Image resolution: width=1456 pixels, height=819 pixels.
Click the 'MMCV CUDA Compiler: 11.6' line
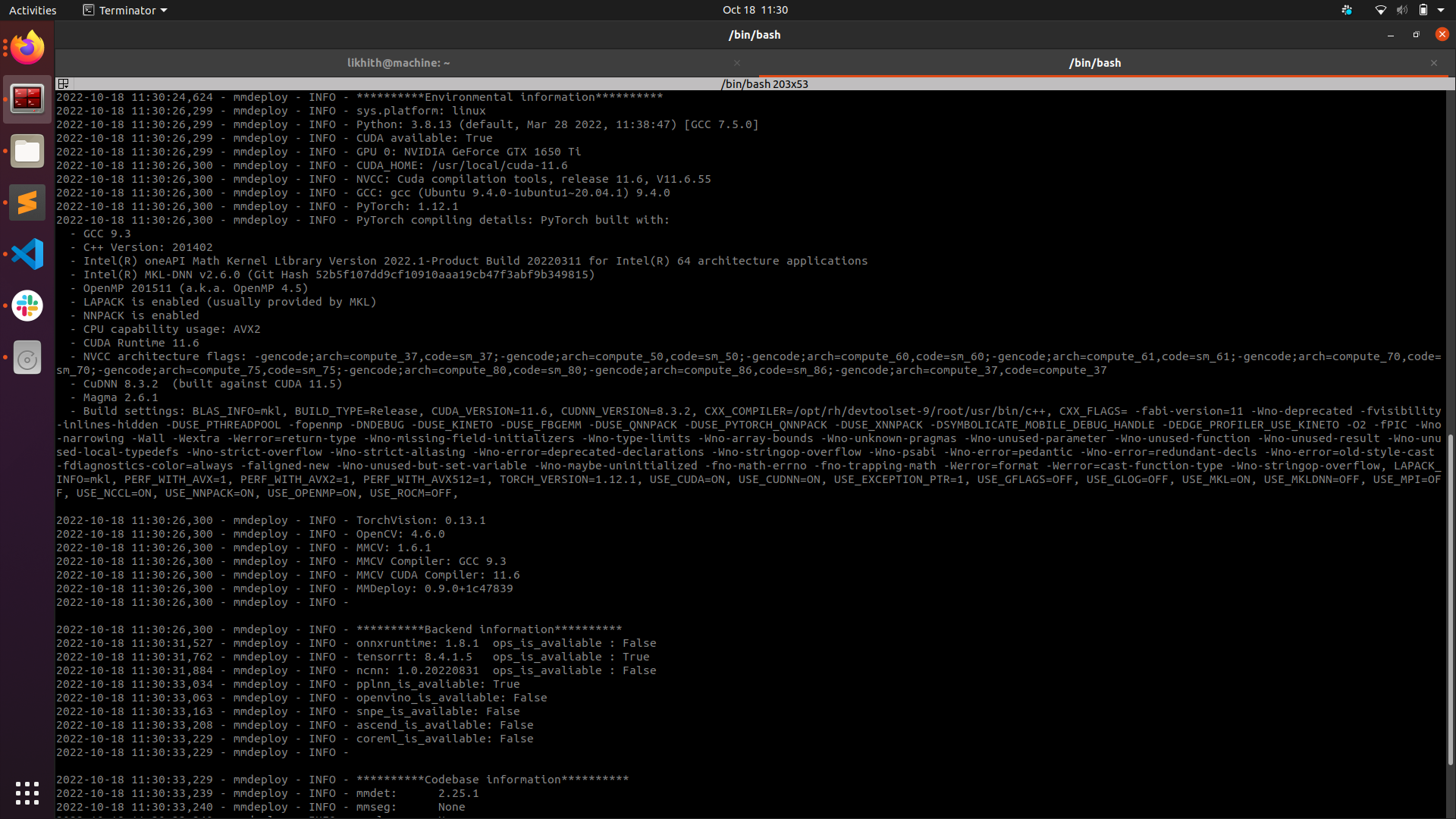click(x=438, y=575)
